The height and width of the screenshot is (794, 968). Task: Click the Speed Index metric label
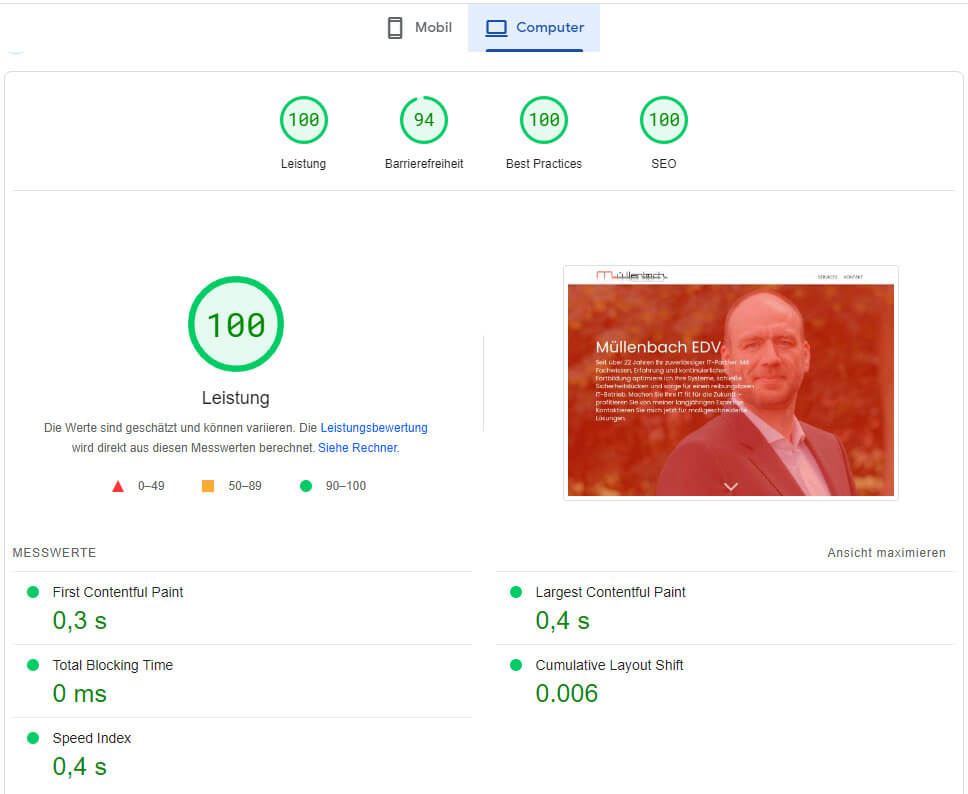tap(92, 738)
